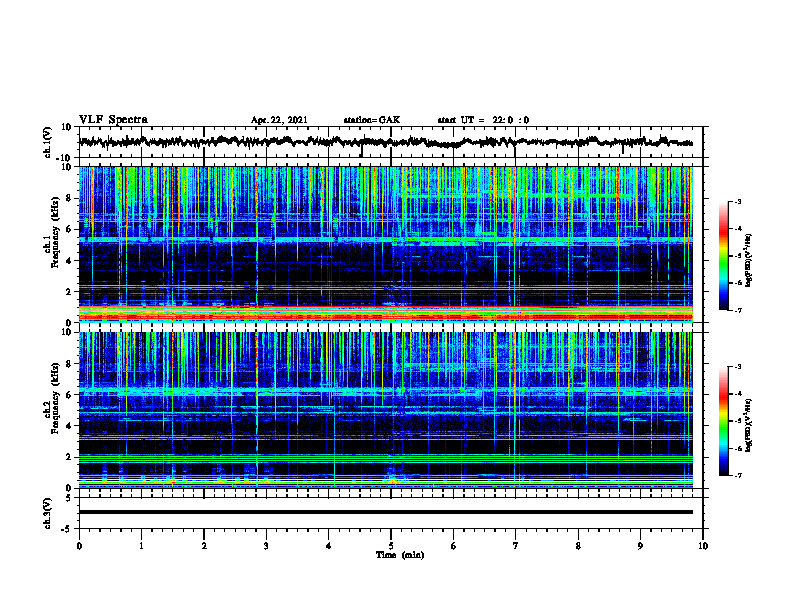Click the time axis tick label 10
The height and width of the screenshot is (612, 792).
[703, 546]
